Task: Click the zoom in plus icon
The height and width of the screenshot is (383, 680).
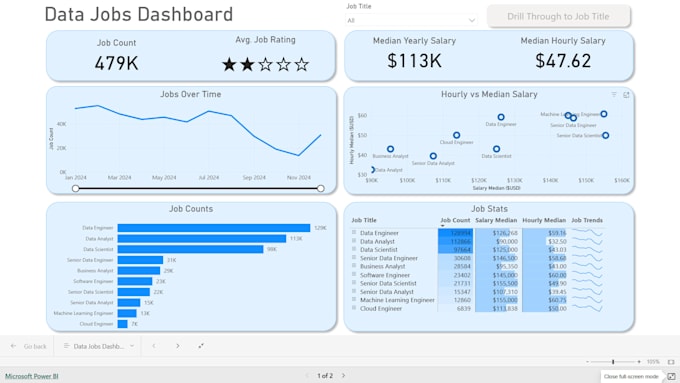Action: click(639, 362)
